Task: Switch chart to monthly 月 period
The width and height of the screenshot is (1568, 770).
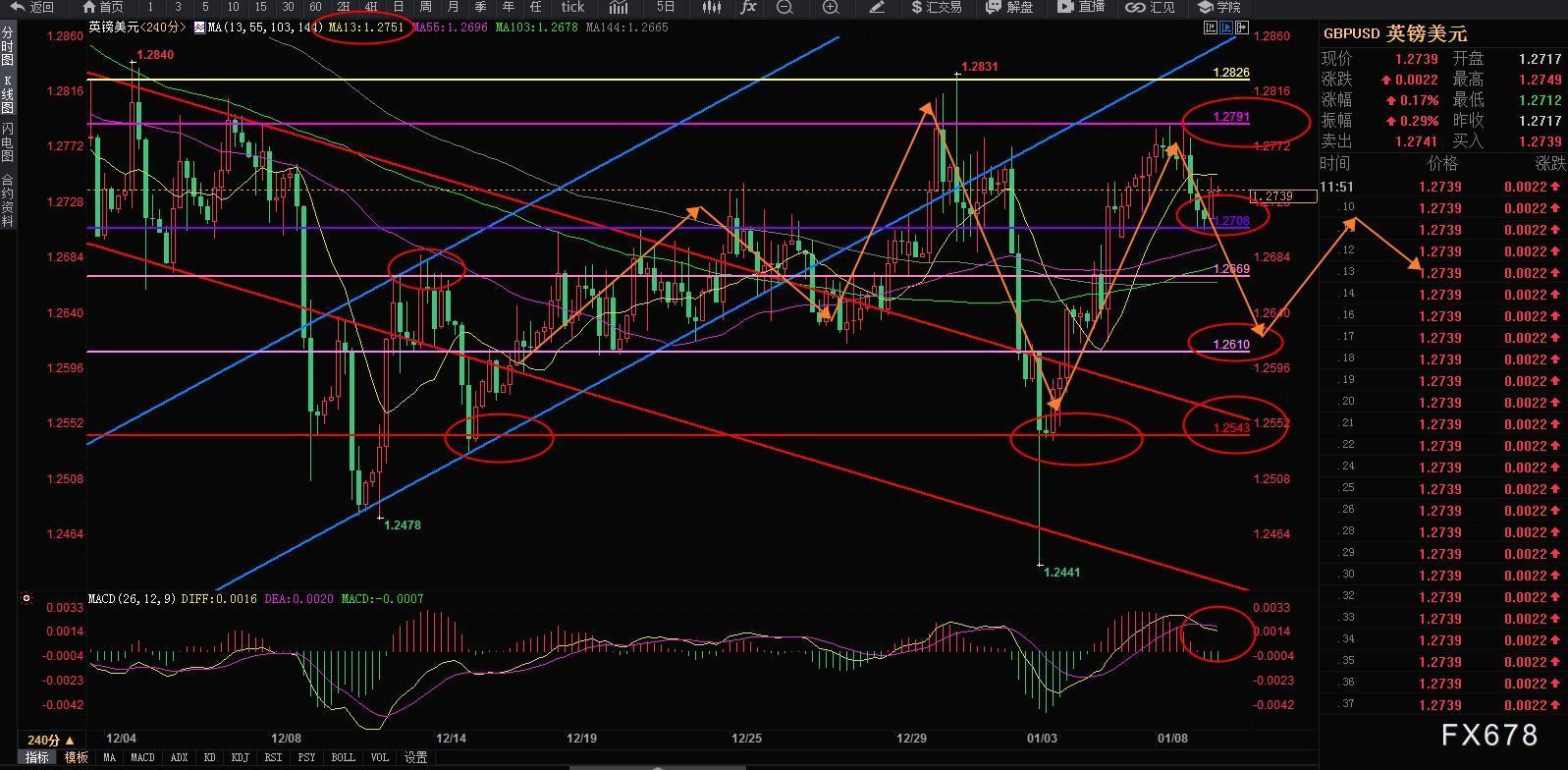Action: coord(453,7)
